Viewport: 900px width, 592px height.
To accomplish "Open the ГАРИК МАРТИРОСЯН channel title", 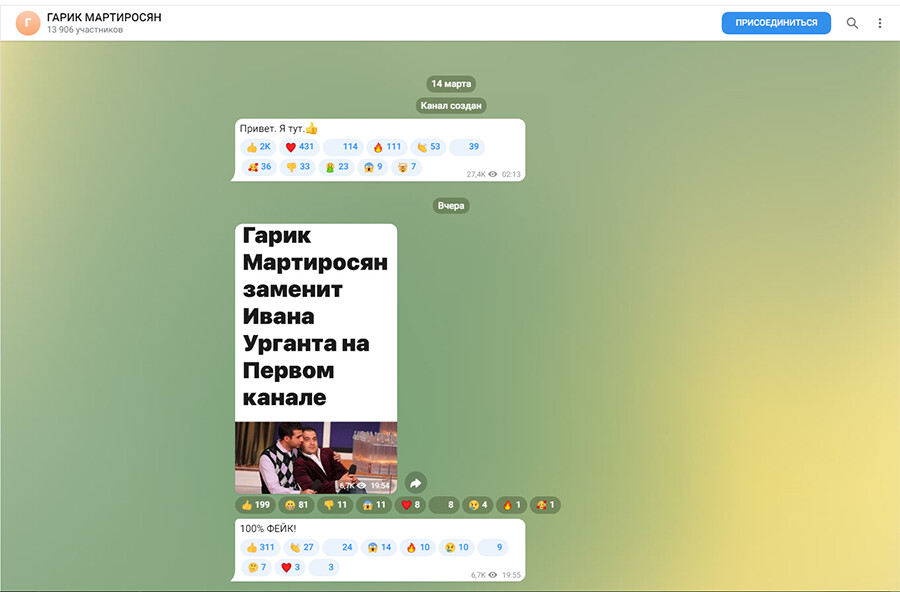I will pos(104,17).
